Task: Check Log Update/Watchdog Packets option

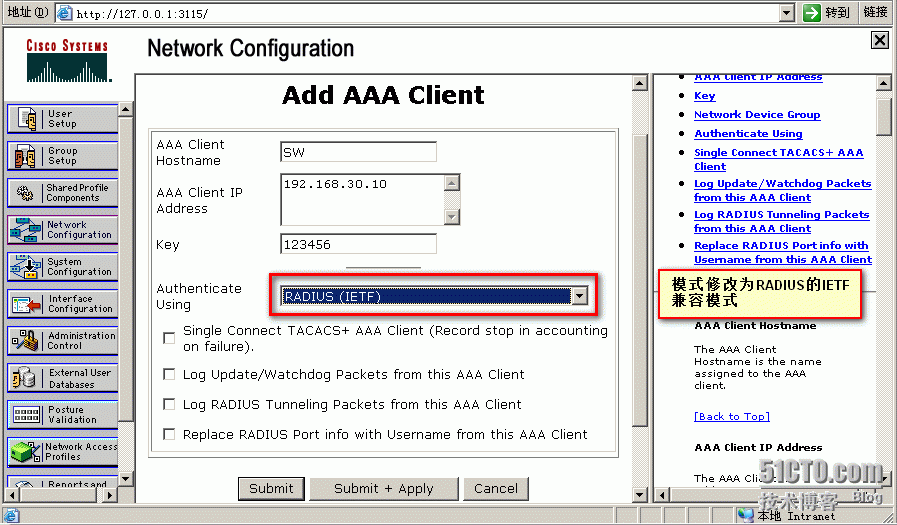Action: coord(169,374)
